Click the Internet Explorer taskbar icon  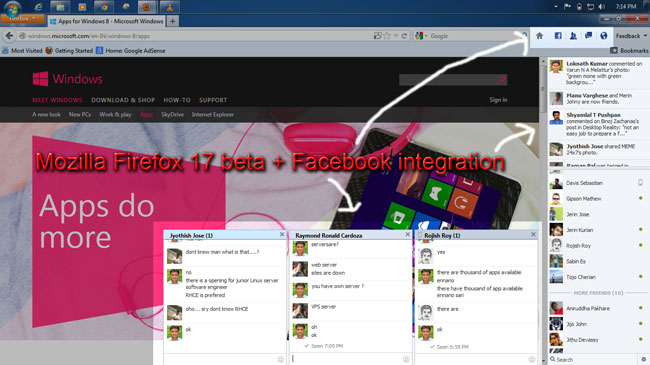(x=38, y=7)
